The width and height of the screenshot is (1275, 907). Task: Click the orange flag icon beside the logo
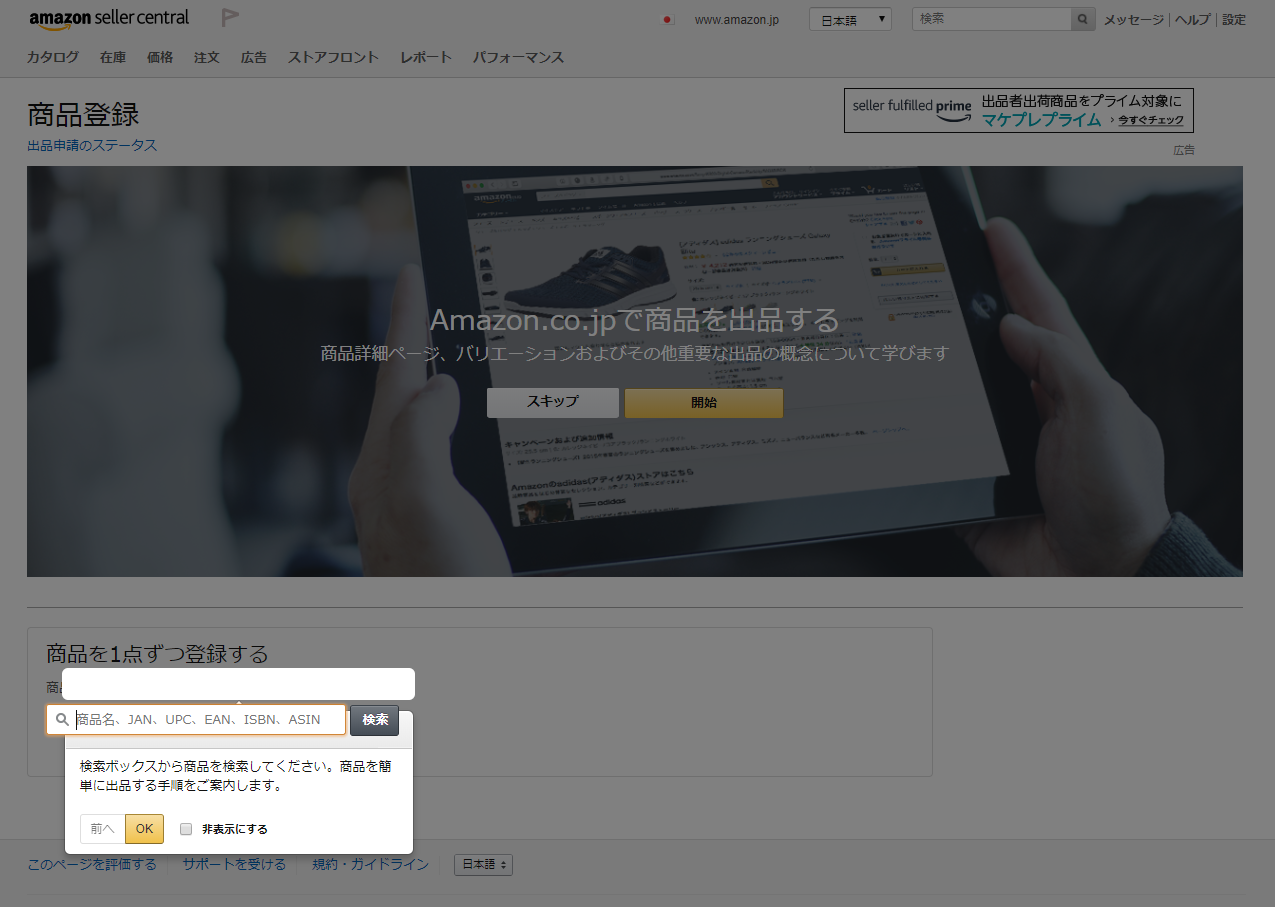(229, 17)
